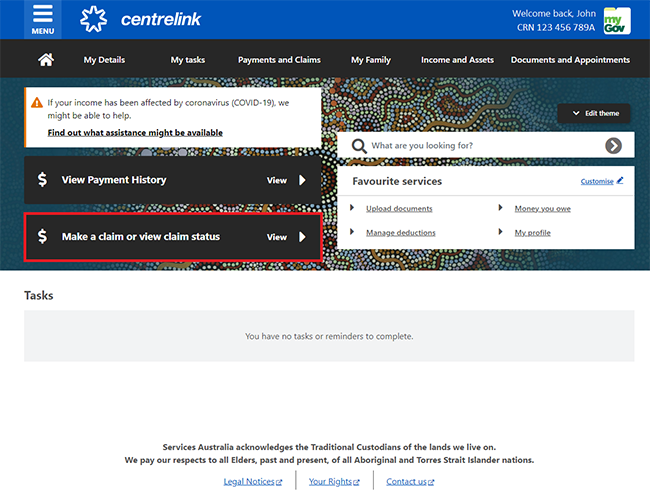
Task: Click the triangle beside Manage deductions
Action: [x=352, y=231]
